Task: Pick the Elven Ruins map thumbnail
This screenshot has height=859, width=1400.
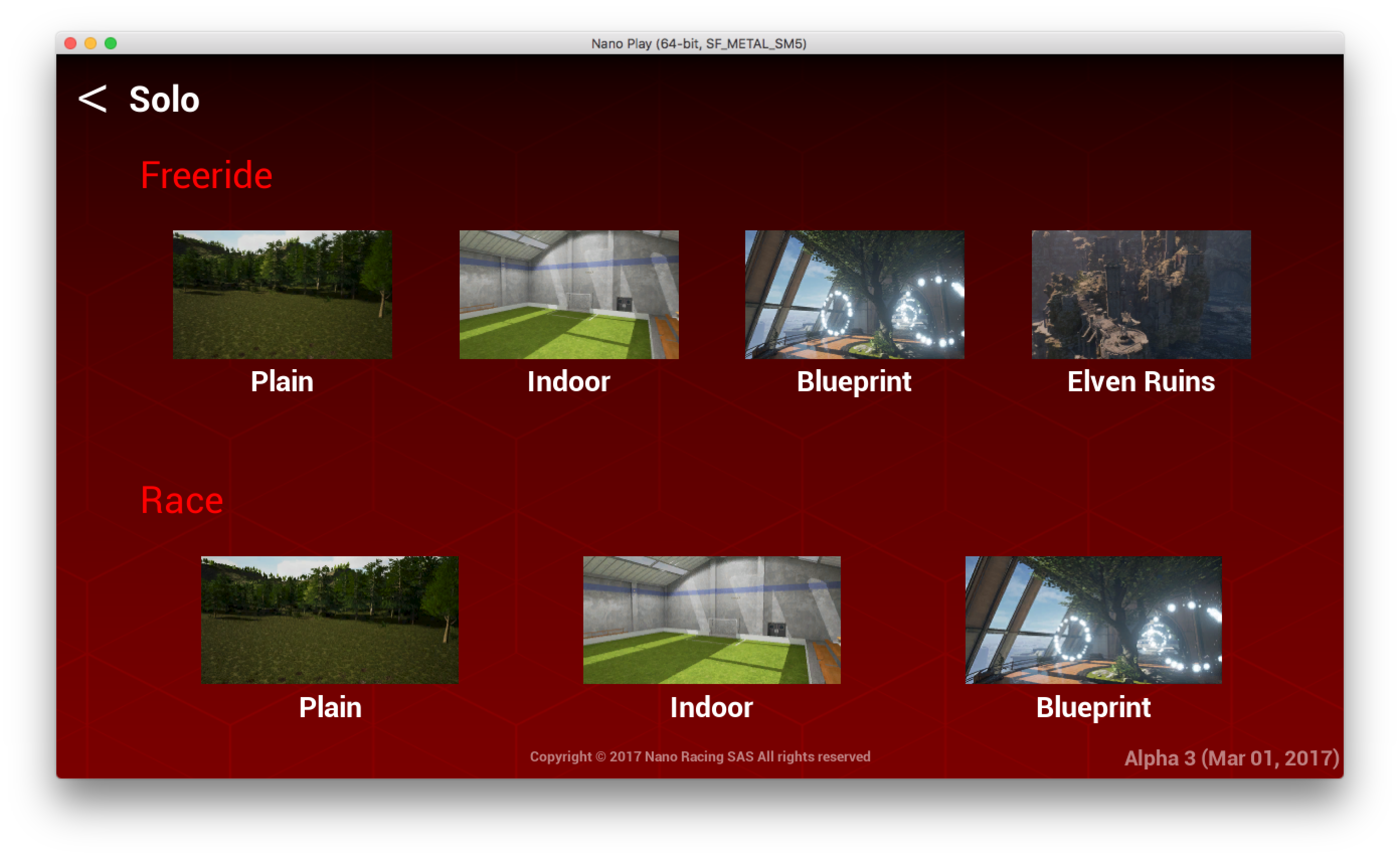Action: point(1141,294)
